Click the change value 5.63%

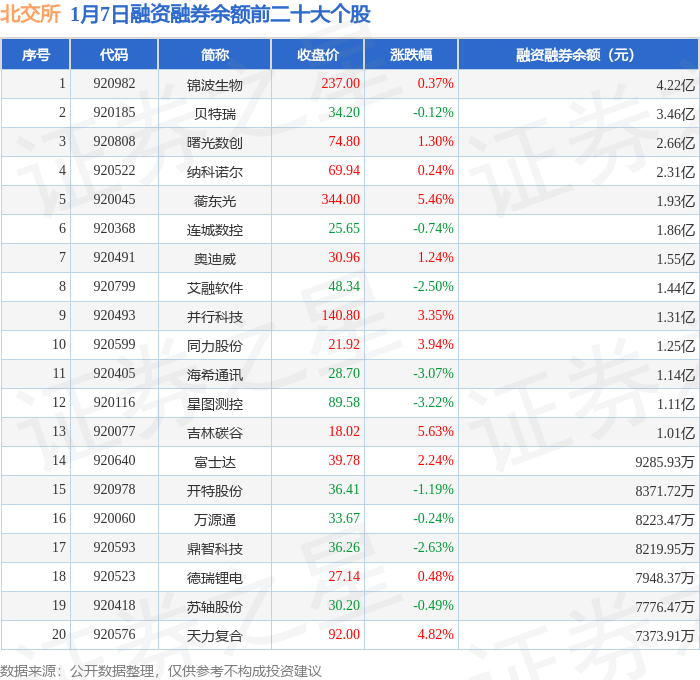[436, 432]
